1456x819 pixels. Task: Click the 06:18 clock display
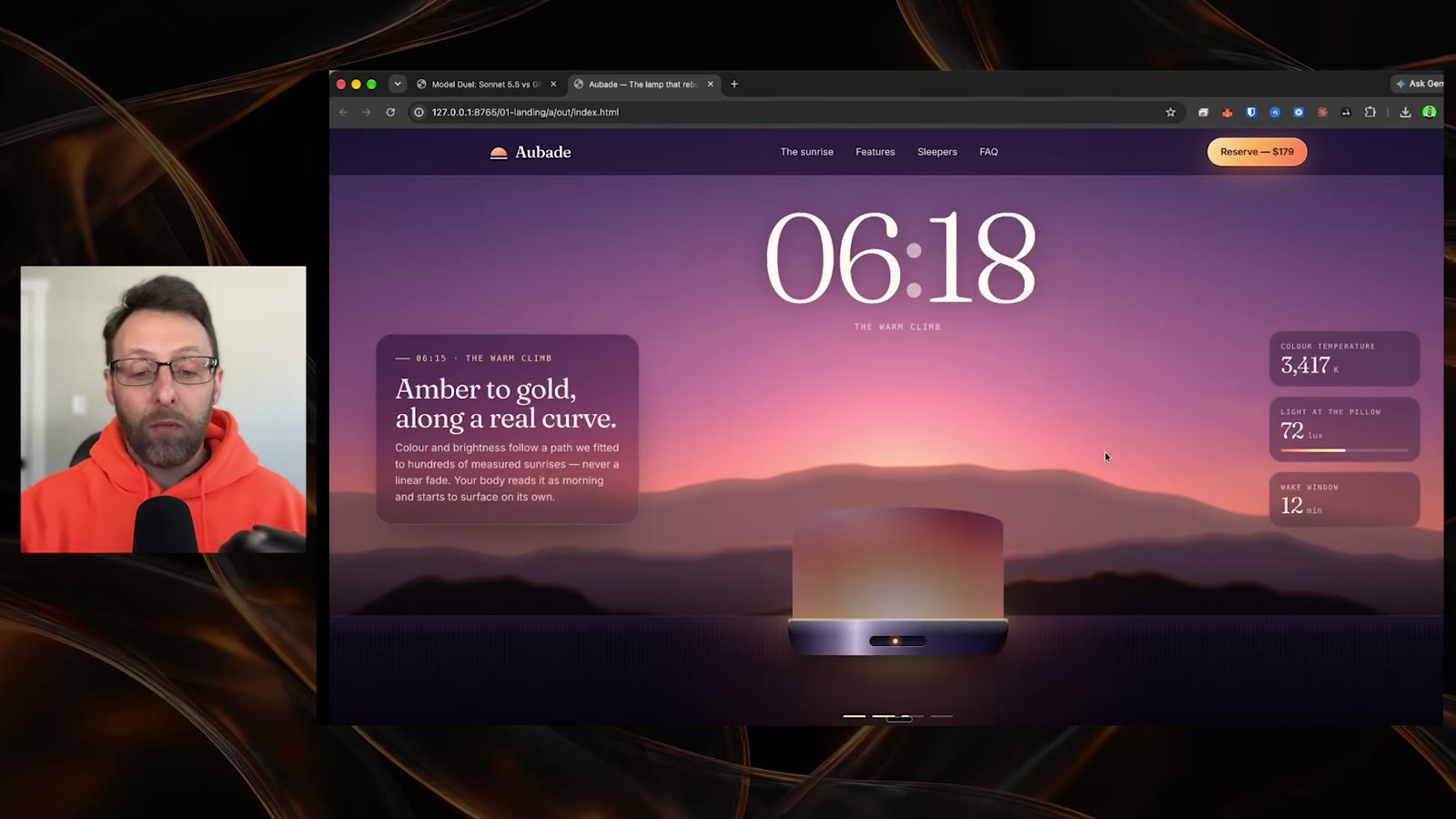click(x=901, y=258)
